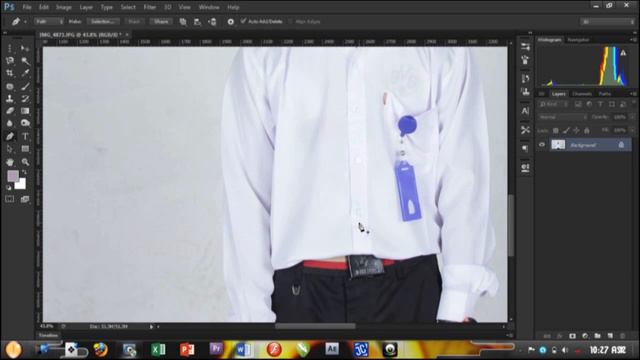
Task: Open pen geometry options gear
Action: point(231,22)
